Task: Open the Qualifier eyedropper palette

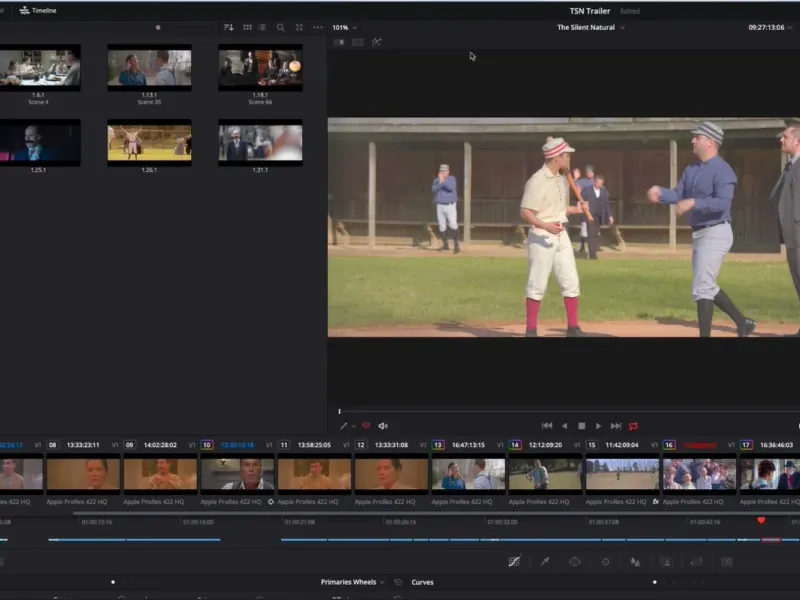Action: pyautogui.click(x=545, y=562)
